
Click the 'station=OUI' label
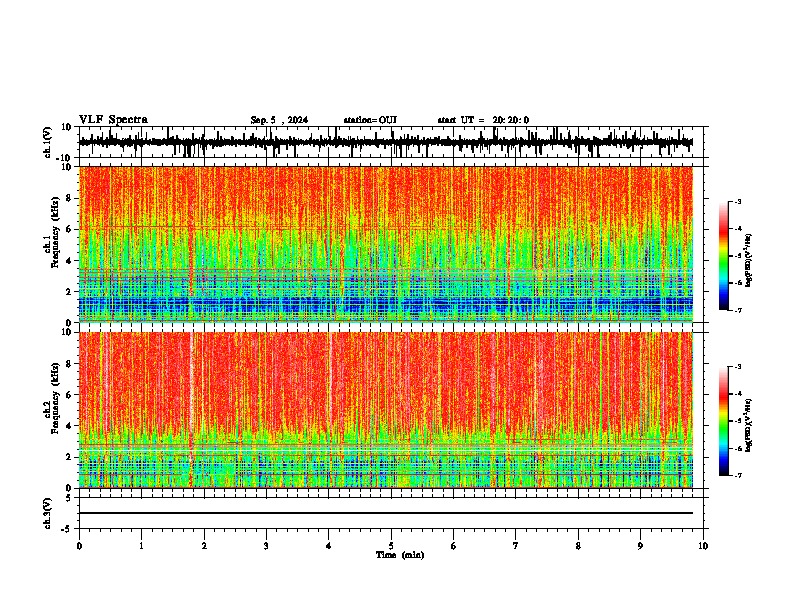pos(370,120)
